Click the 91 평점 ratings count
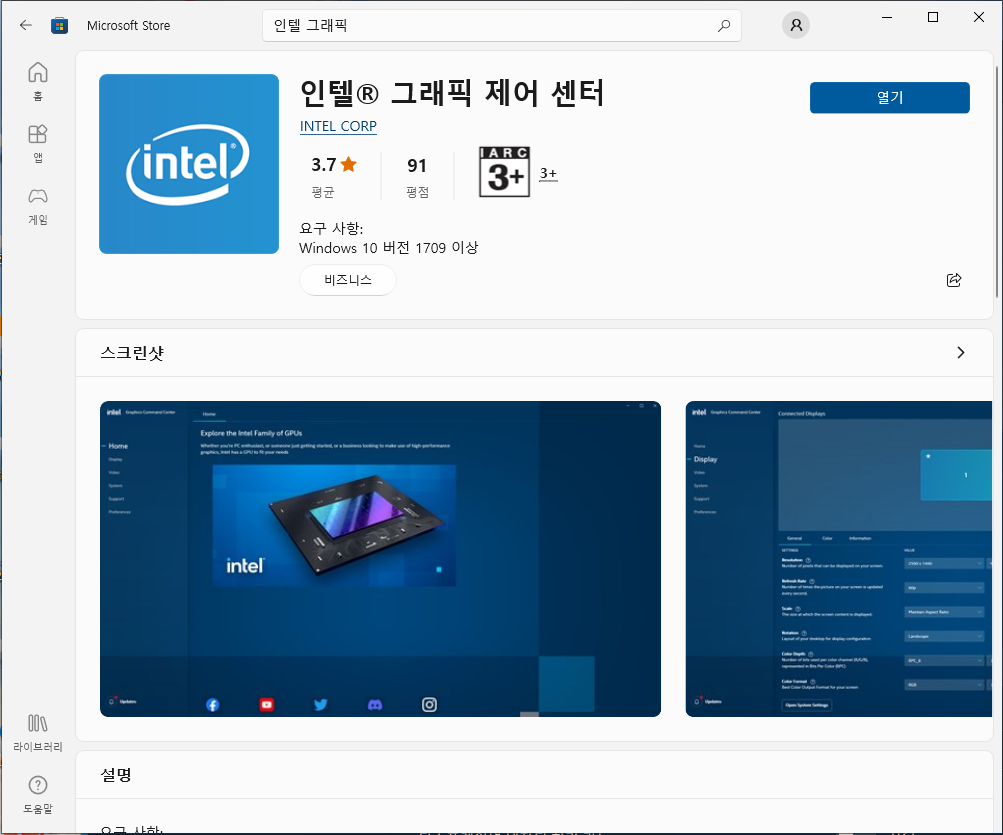This screenshot has height=835, width=1003. [417, 176]
